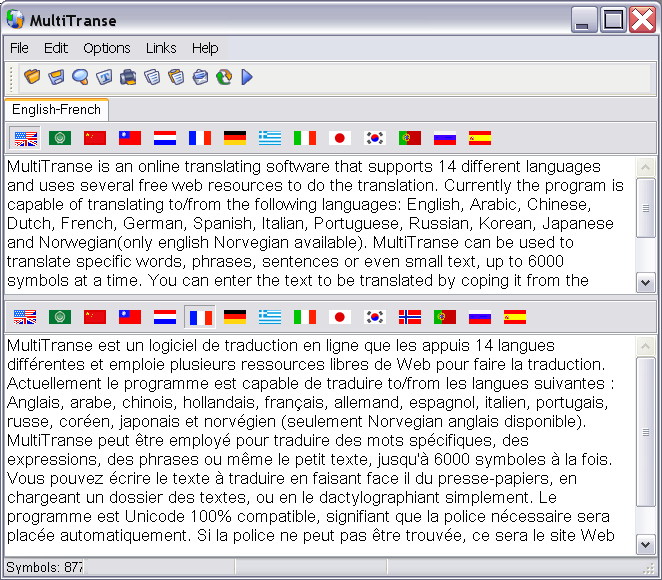Set target language to Arabic flag

pyautogui.click(x=60, y=317)
